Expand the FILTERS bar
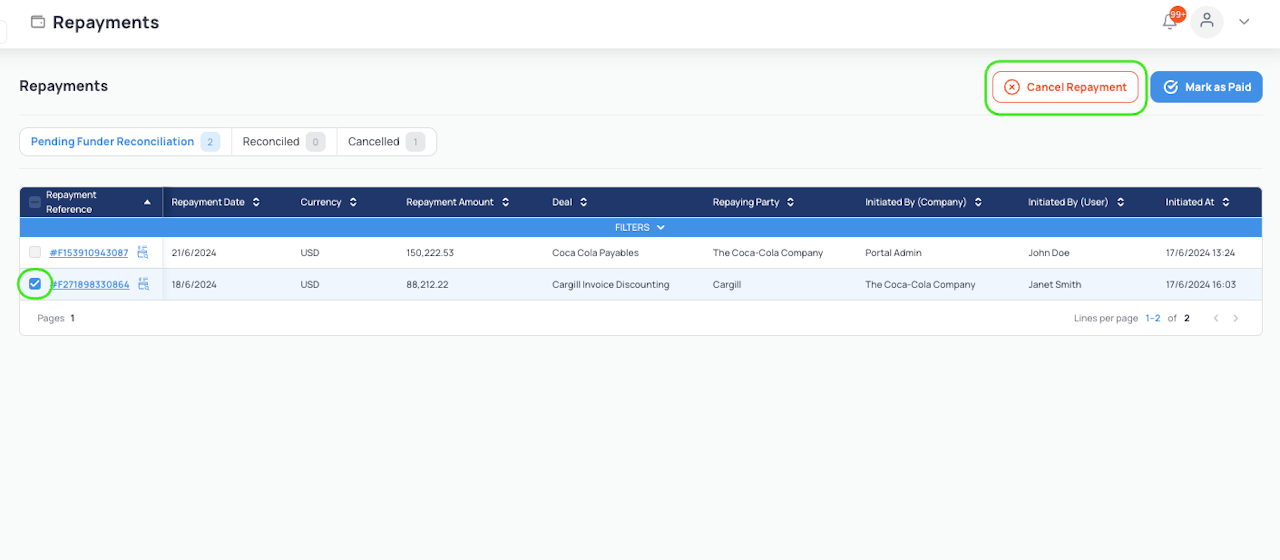This screenshot has height=560, width=1280. coord(640,227)
